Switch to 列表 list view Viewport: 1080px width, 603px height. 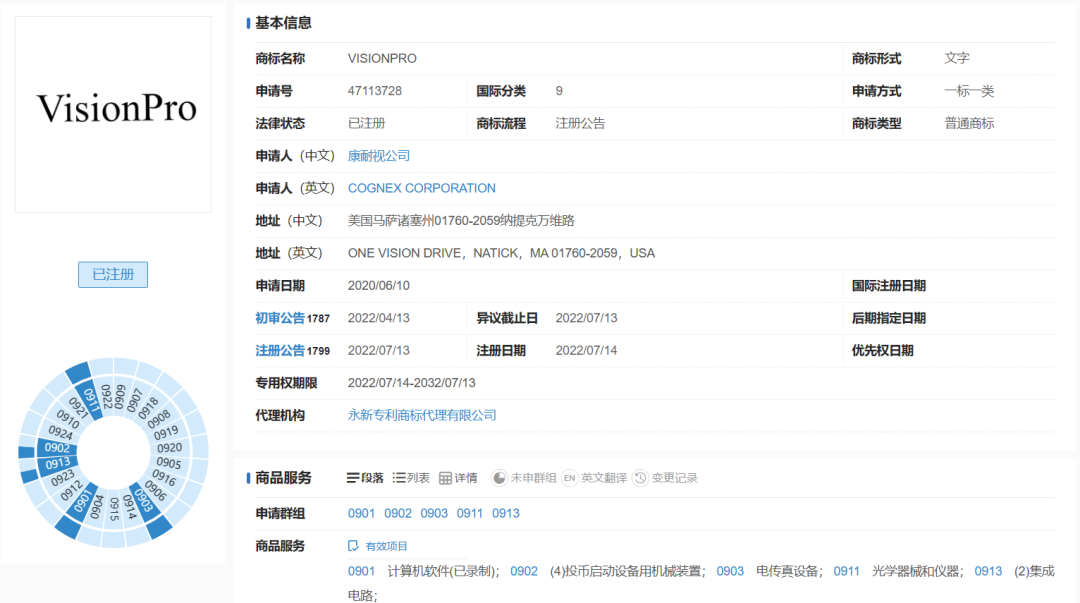pos(411,478)
